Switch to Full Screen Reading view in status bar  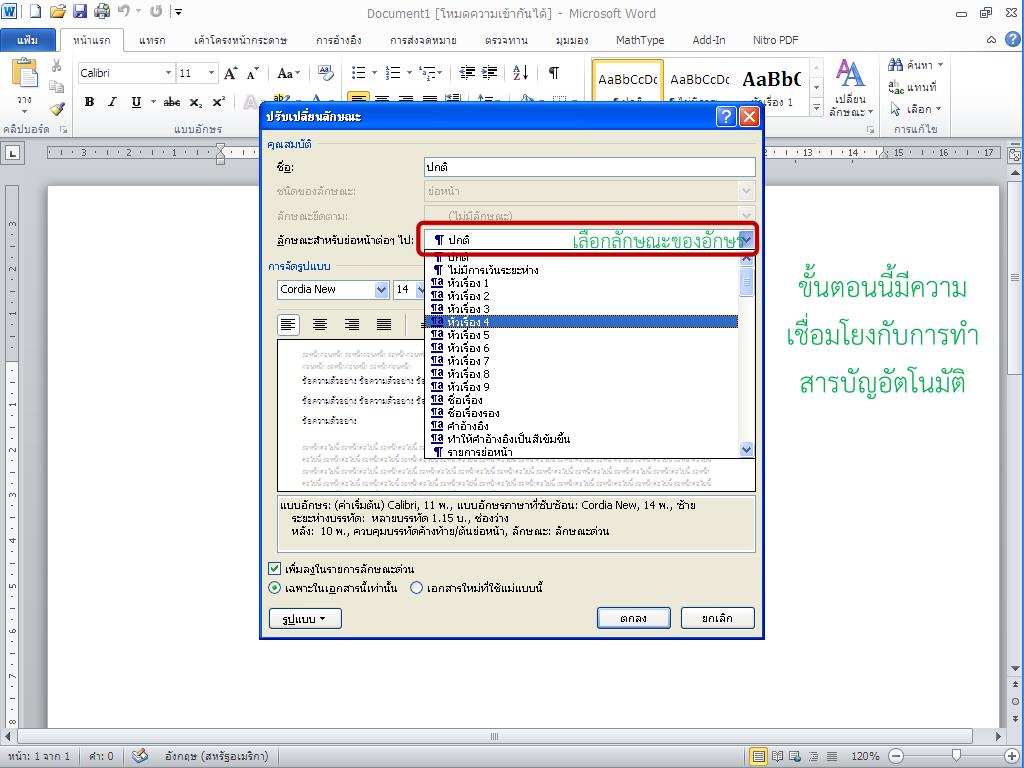click(777, 756)
